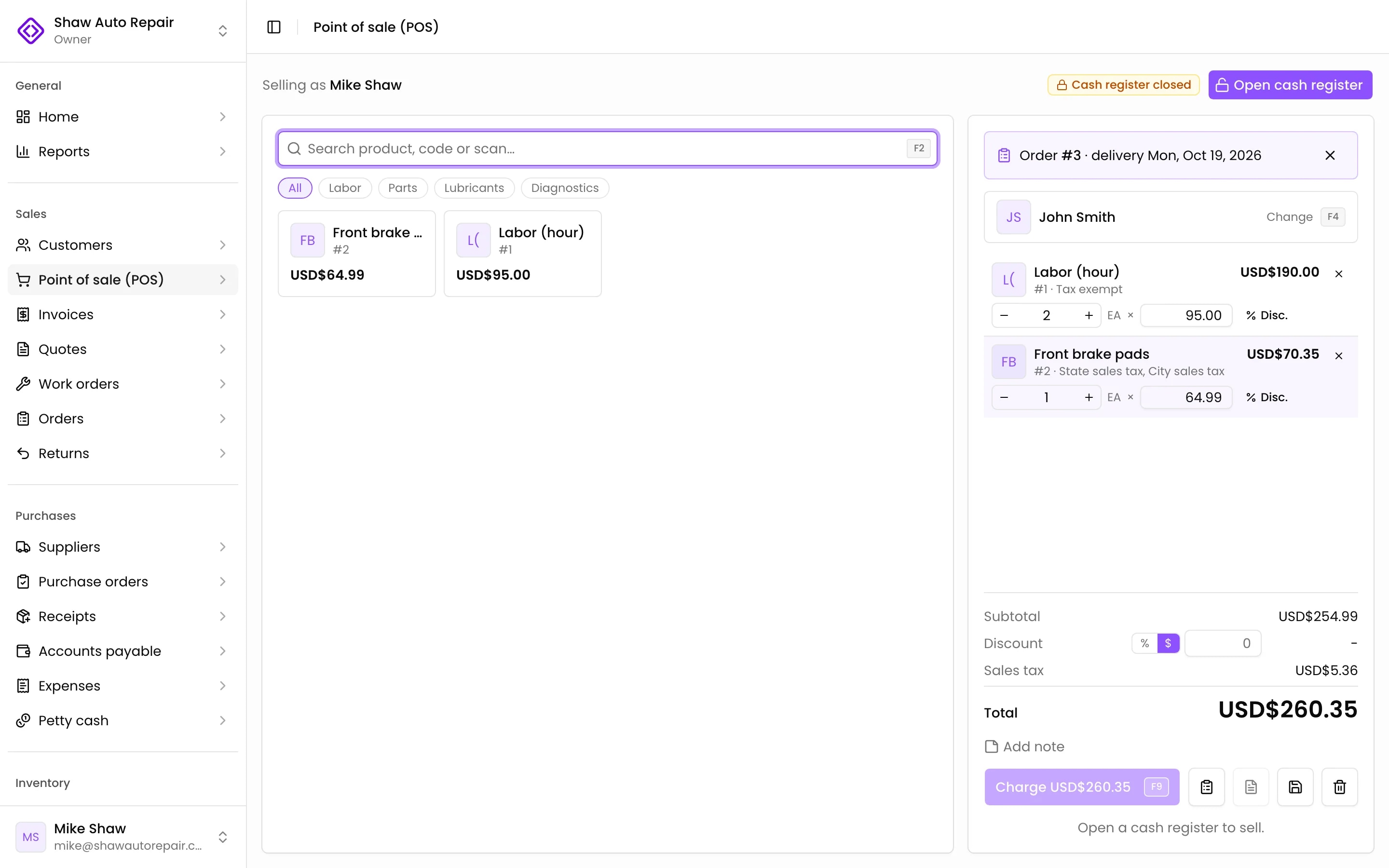Image resolution: width=1389 pixels, height=868 pixels.
Task: Open Disc. for Labor (hour) item
Action: 1267,315
